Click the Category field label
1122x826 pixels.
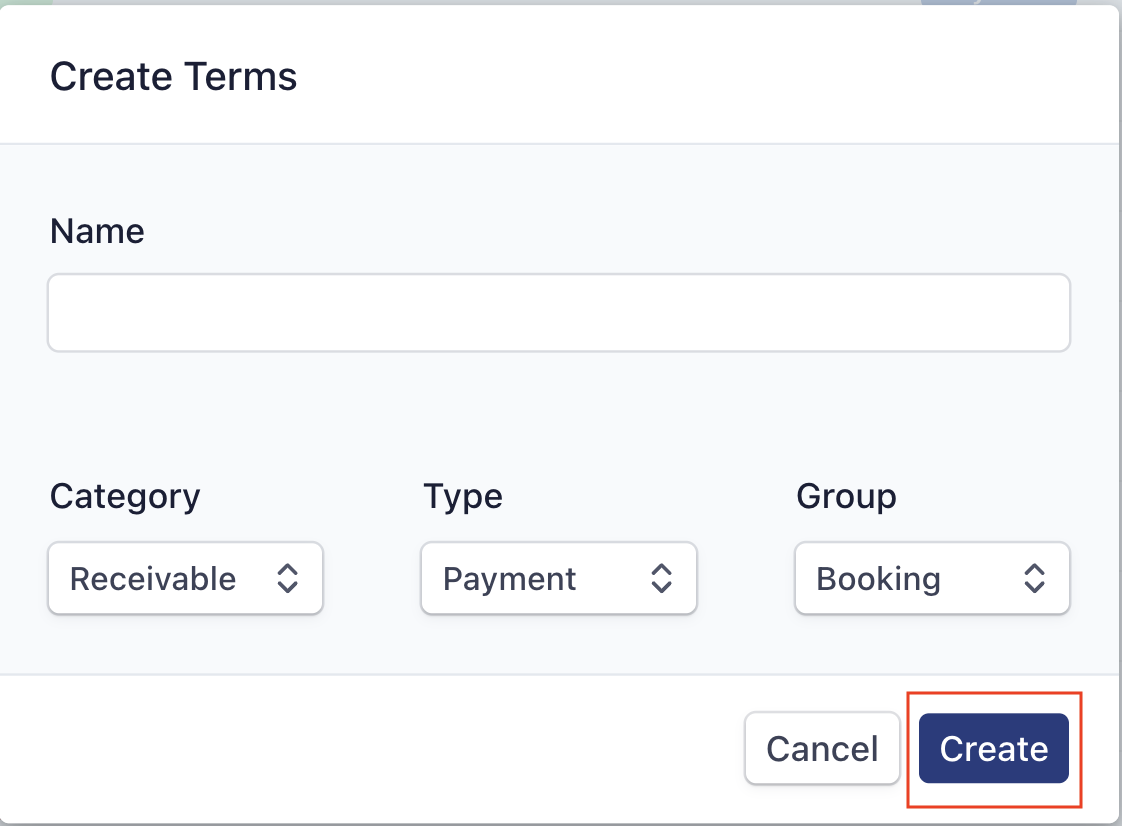pyautogui.click(x=125, y=496)
